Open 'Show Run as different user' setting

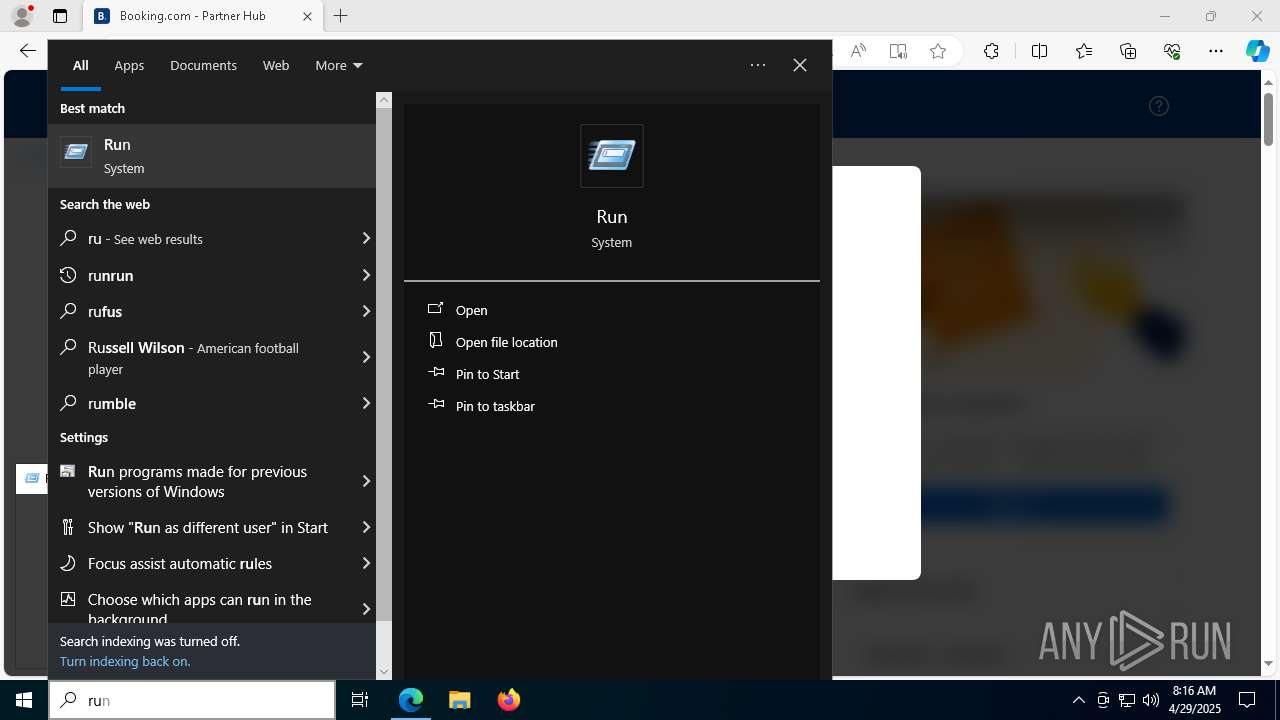(208, 527)
